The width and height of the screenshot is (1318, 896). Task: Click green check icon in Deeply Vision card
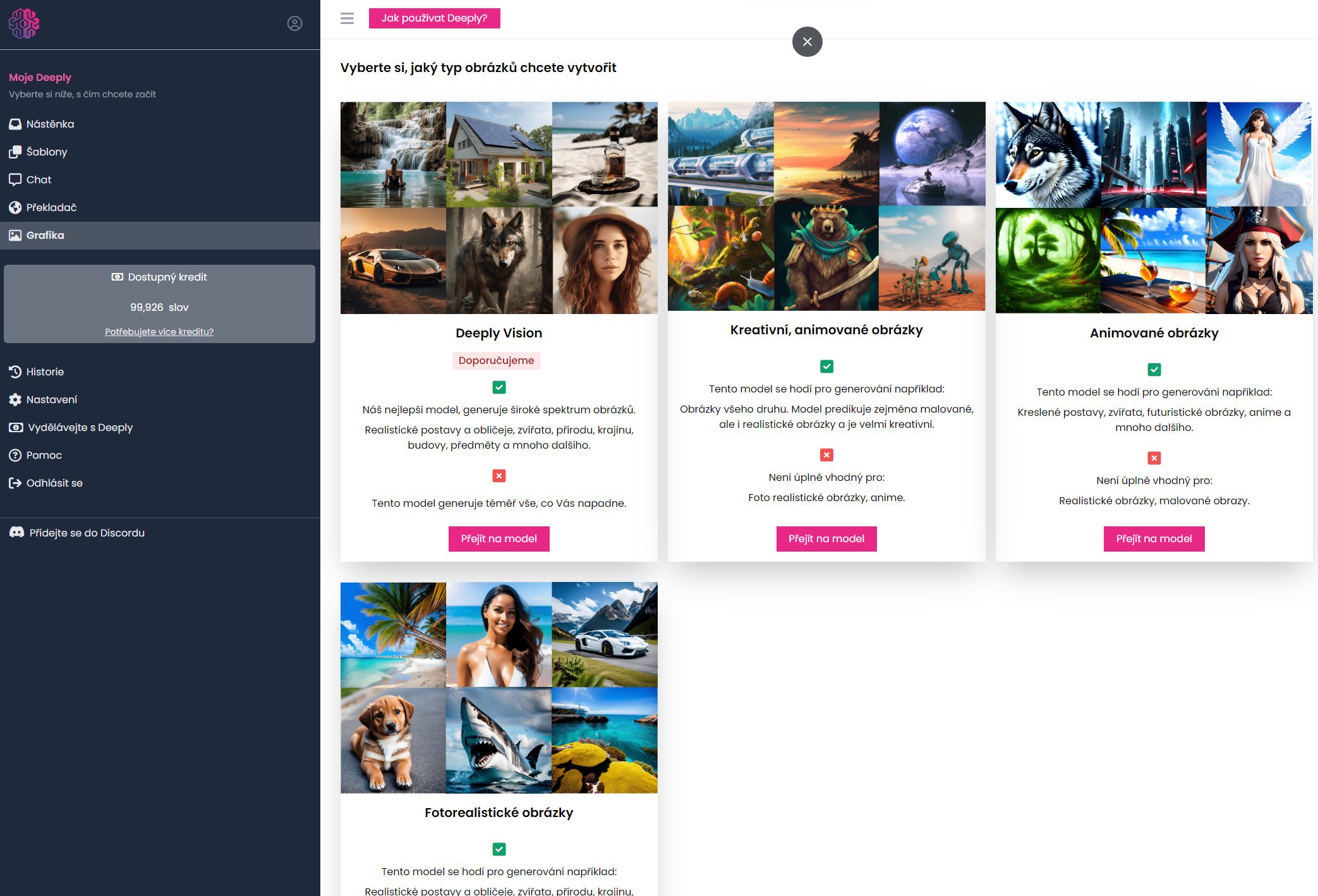[499, 387]
